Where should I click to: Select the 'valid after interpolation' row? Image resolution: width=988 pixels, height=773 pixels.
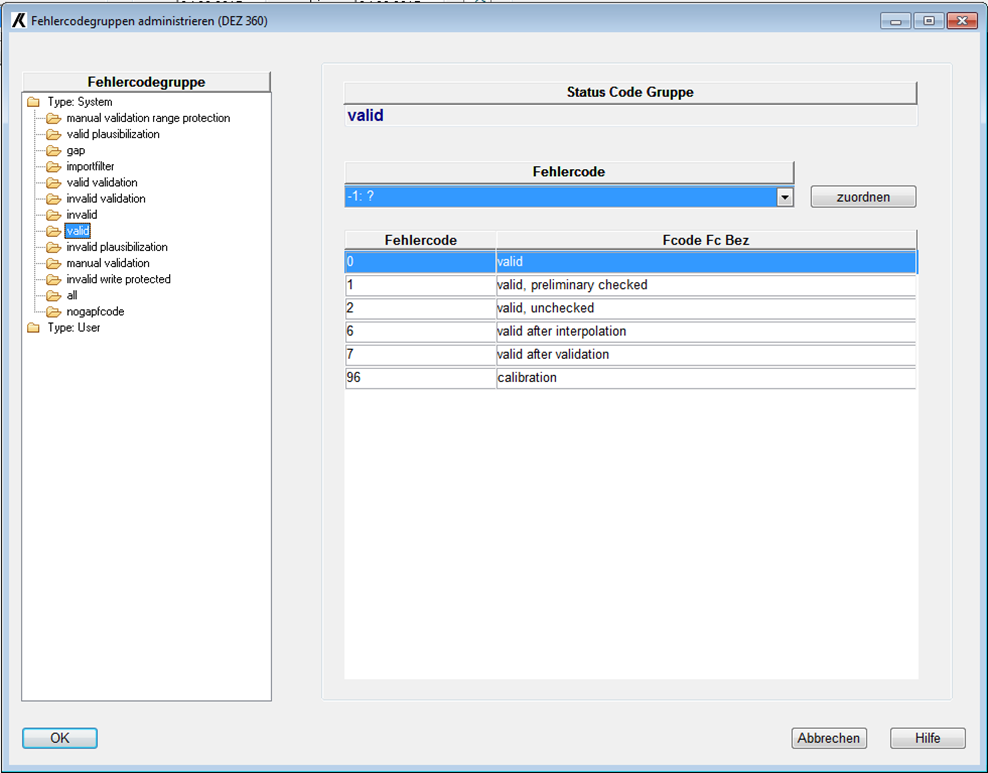[630, 331]
